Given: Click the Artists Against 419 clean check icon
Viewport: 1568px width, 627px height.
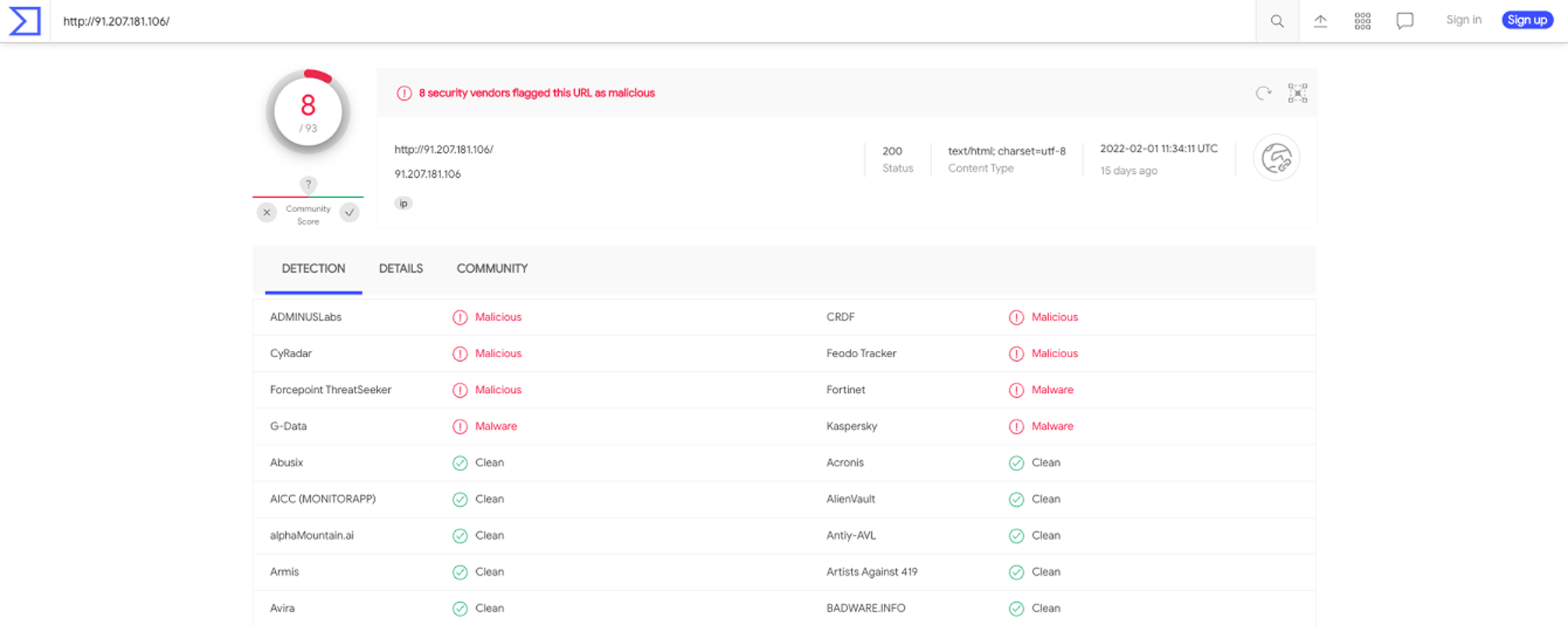Looking at the screenshot, I should point(1016,572).
